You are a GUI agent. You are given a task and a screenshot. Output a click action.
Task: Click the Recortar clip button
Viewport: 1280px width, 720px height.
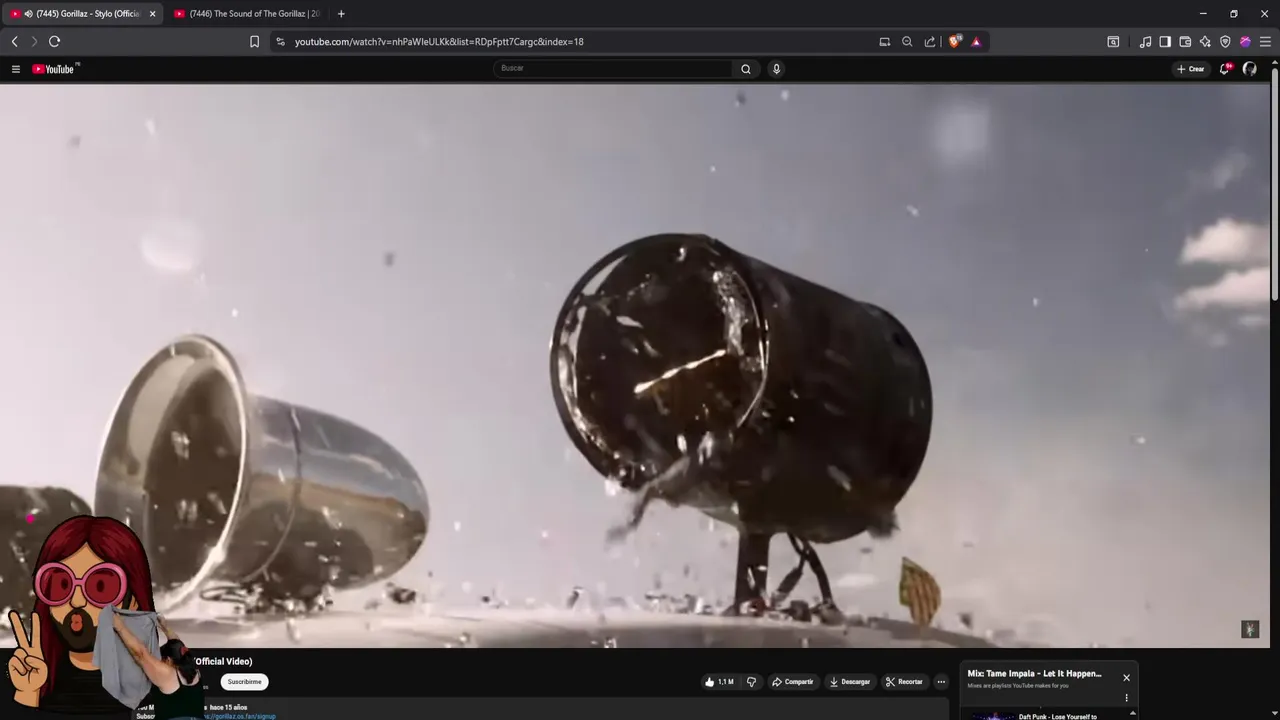[x=904, y=682]
